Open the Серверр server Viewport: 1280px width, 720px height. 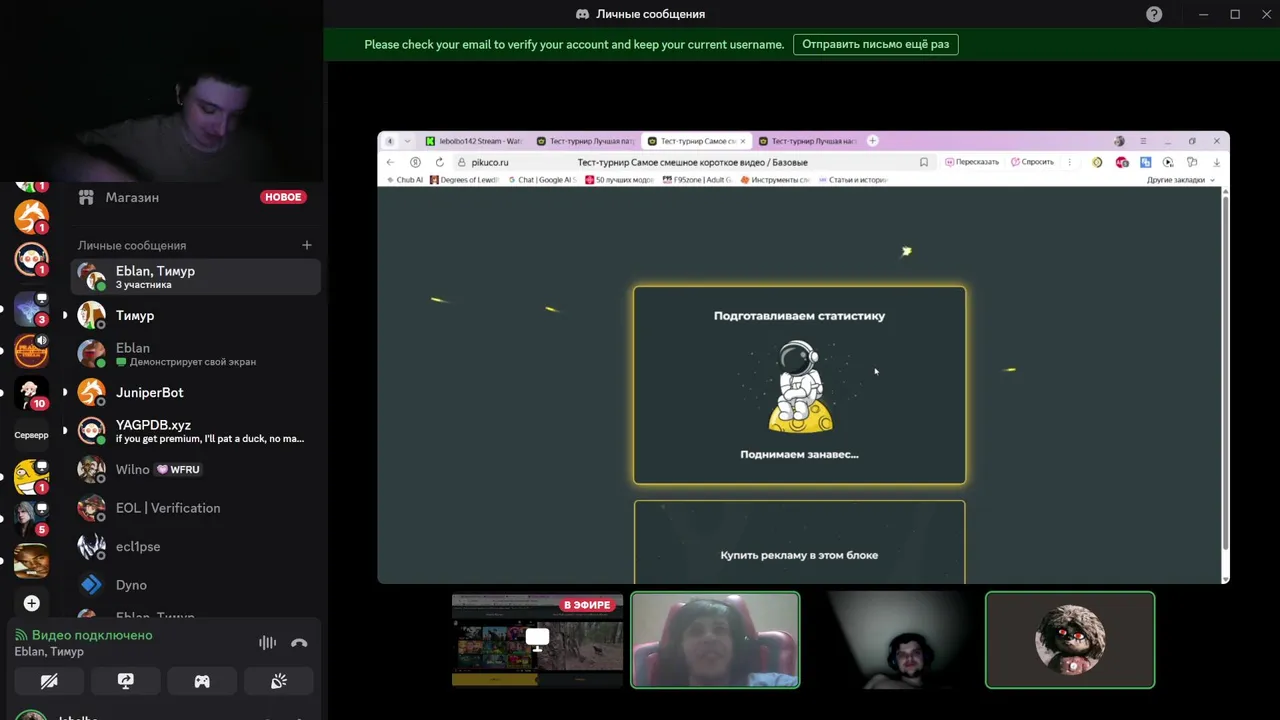[31, 435]
